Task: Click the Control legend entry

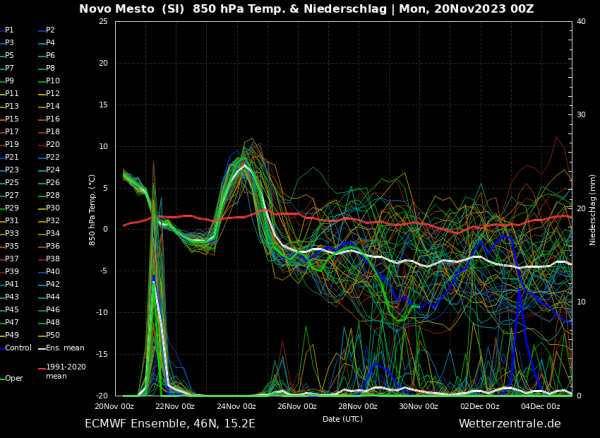Action: coord(16,348)
